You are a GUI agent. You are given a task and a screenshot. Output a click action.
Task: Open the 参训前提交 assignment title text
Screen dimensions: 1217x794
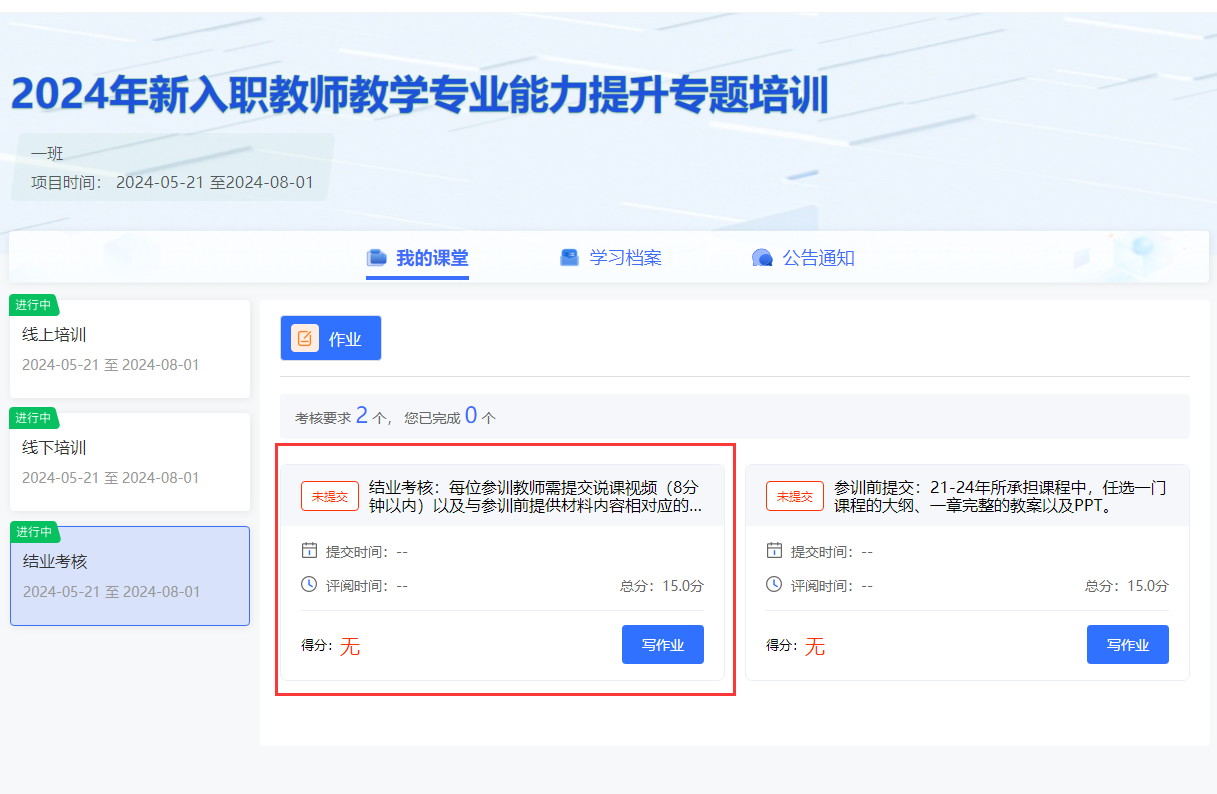point(1000,496)
